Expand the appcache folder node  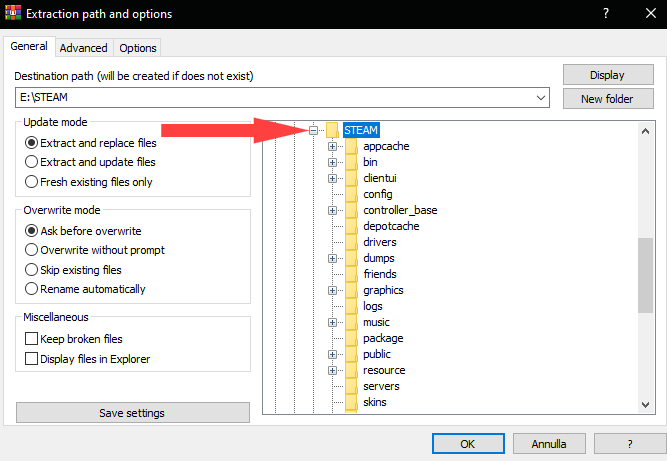[x=333, y=147]
